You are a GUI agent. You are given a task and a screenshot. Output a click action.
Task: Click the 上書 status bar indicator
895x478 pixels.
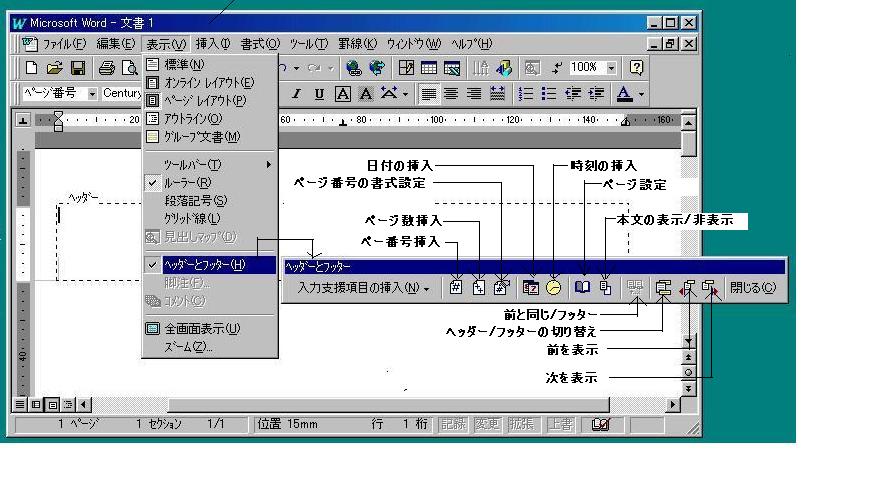pyautogui.click(x=560, y=424)
